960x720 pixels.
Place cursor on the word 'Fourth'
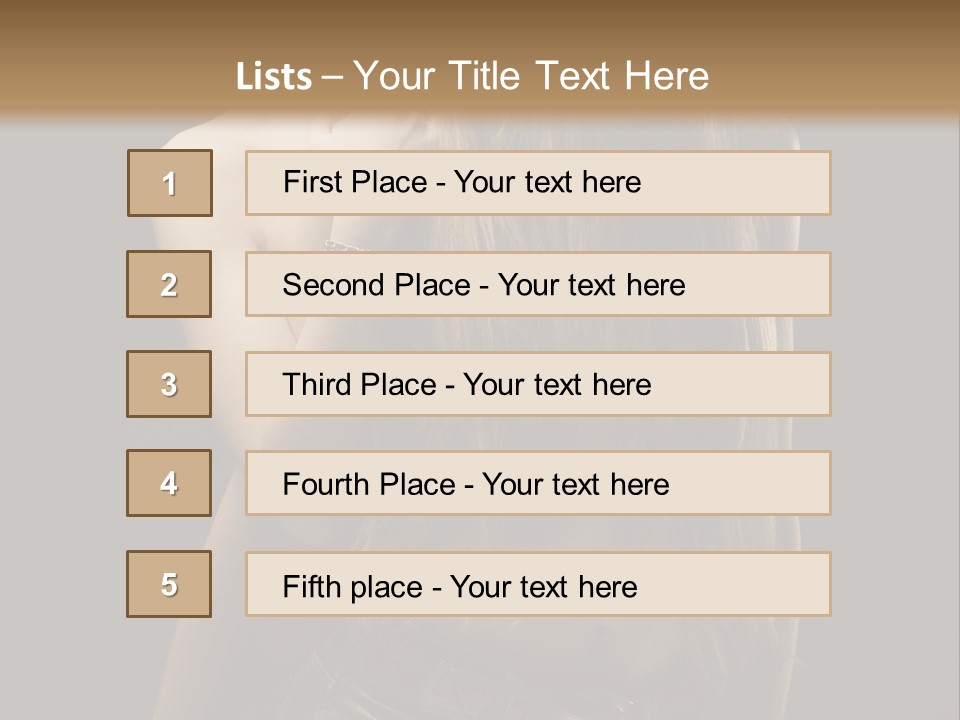[326, 484]
